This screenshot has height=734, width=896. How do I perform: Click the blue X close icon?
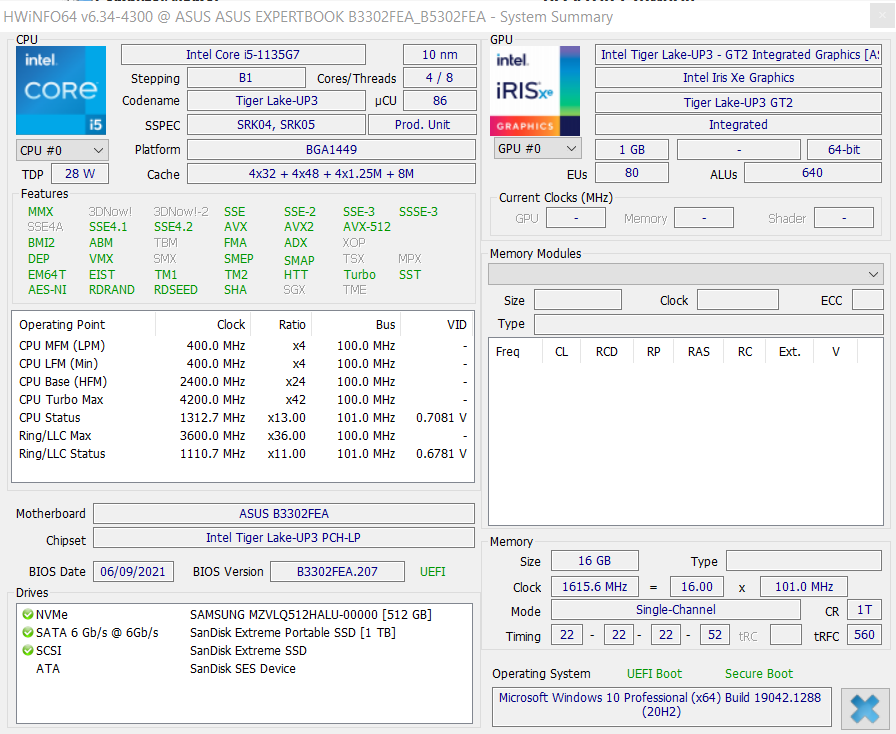(863, 709)
